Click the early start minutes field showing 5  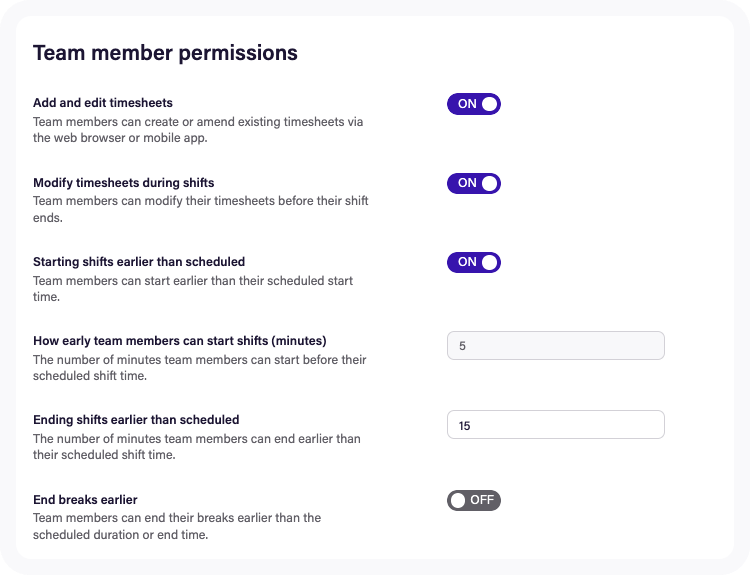555,345
